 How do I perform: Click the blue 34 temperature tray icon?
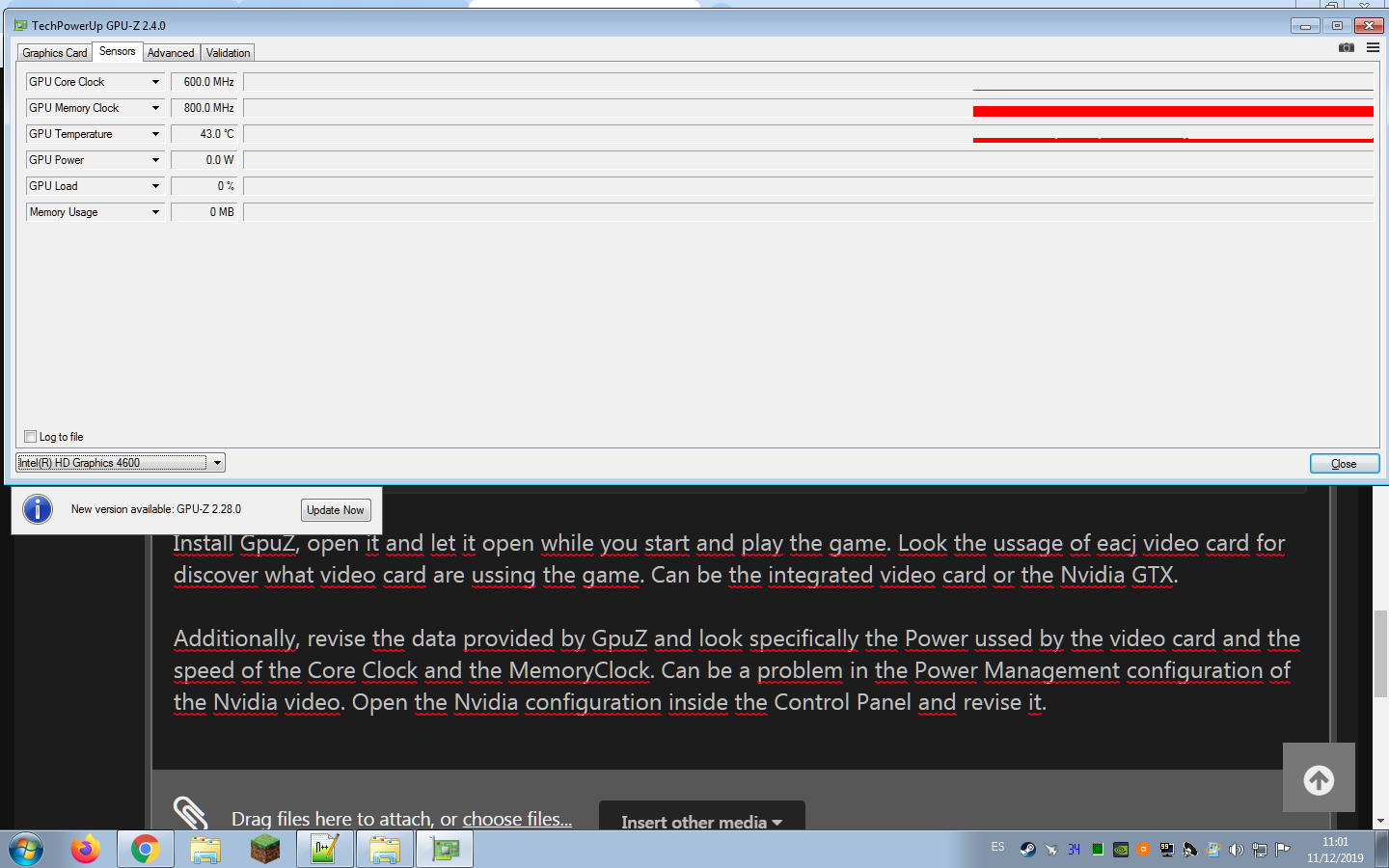pyautogui.click(x=1074, y=850)
